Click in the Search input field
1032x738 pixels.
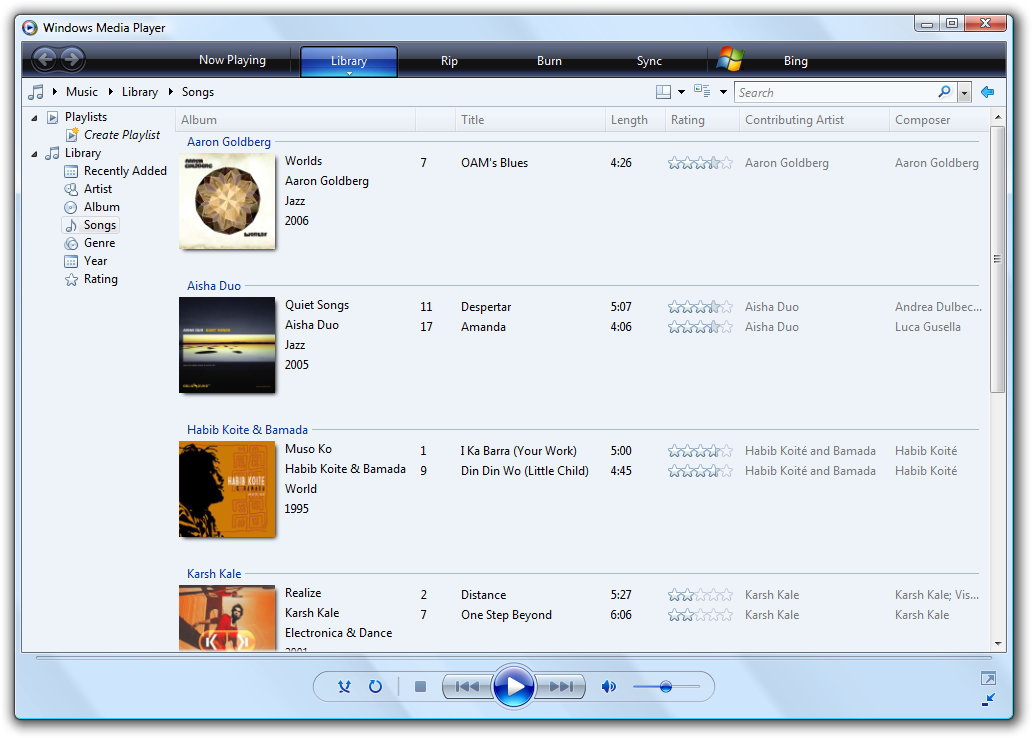click(835, 93)
